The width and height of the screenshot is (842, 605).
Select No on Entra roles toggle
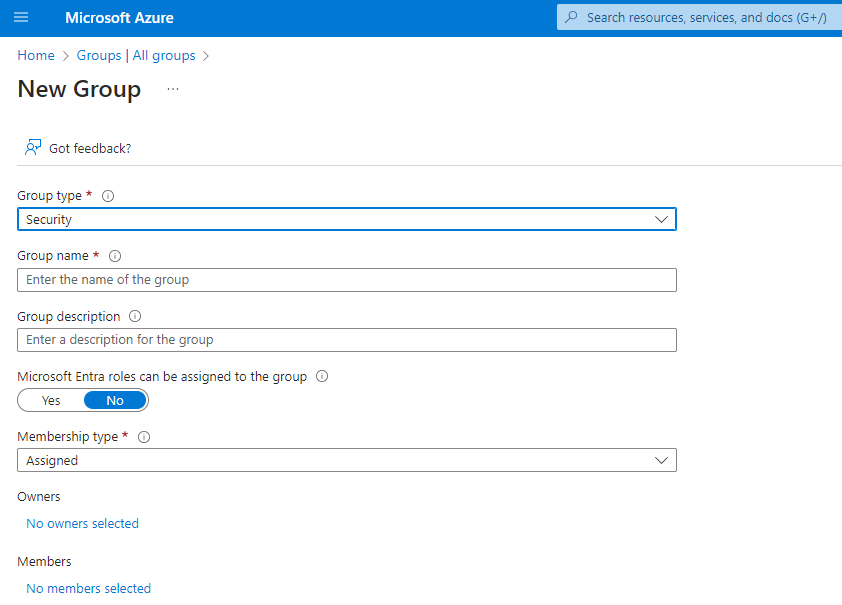(x=115, y=400)
